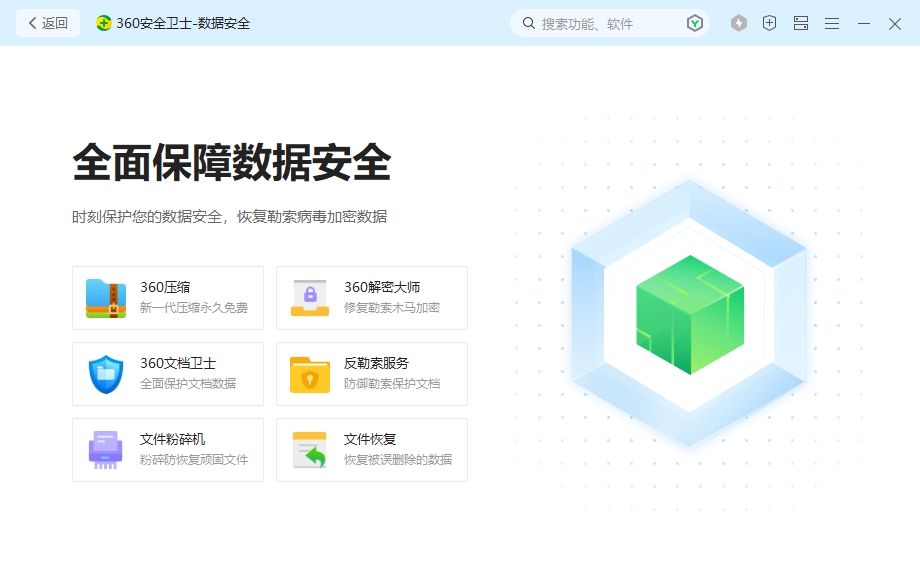Click the green Y hexagon in search box

pyautogui.click(x=695, y=23)
